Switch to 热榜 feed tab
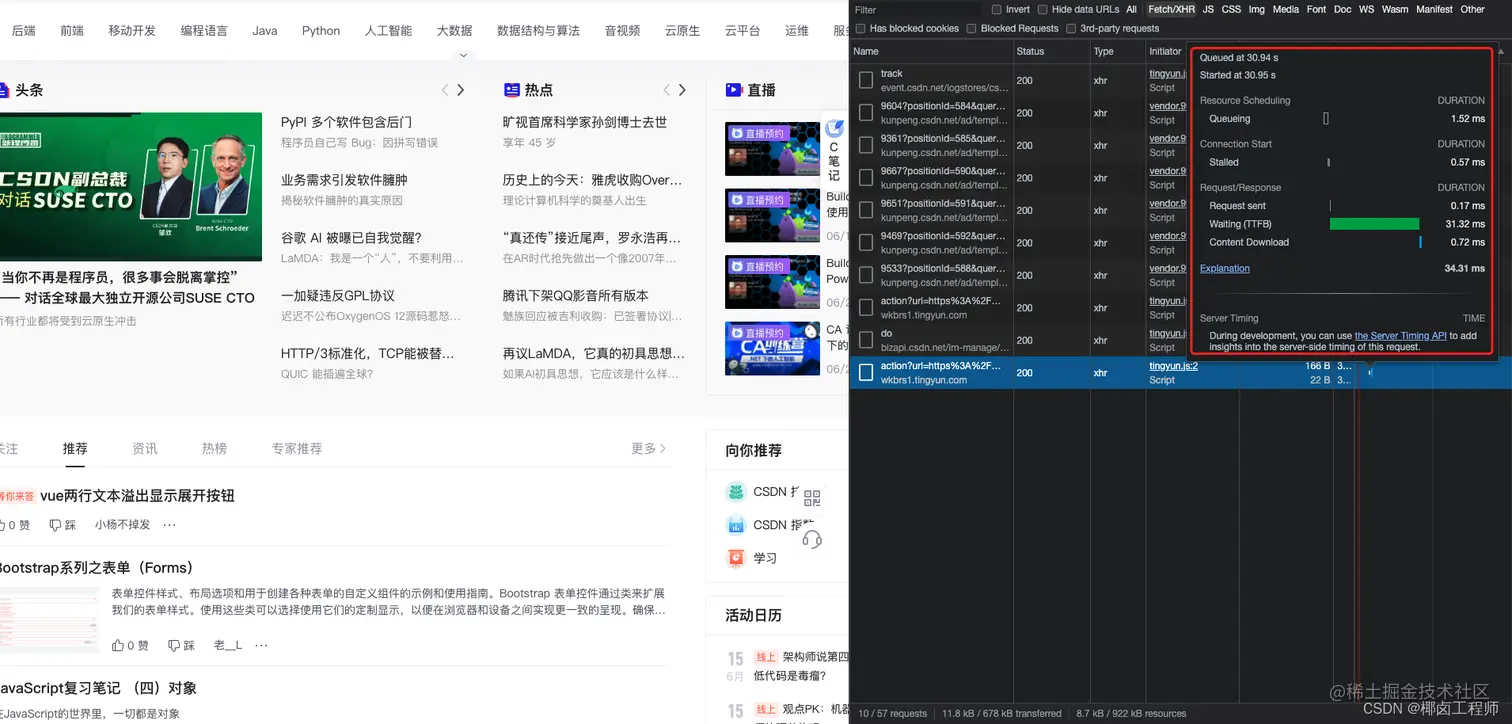1512x724 pixels. pos(214,449)
